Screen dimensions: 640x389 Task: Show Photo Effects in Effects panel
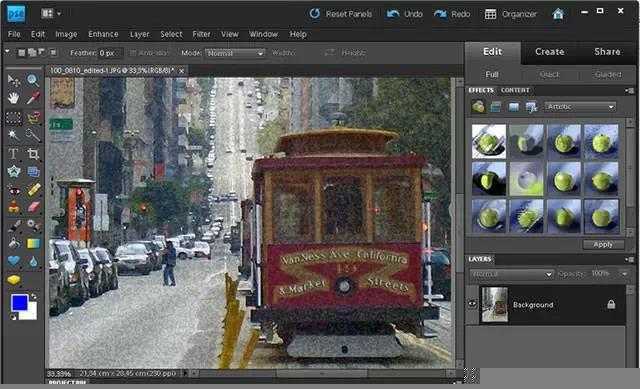click(x=513, y=107)
